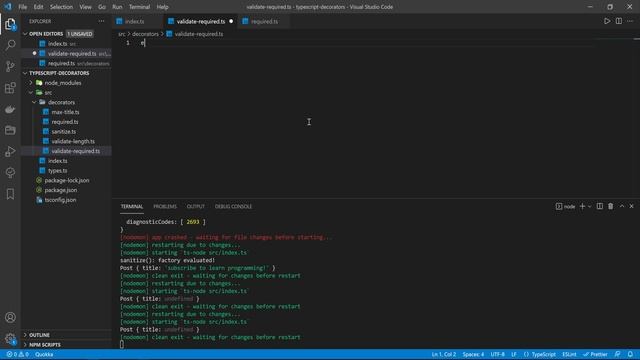The image size is (640, 360).
Task: Open the Docker view in activity bar
Action: click(x=10, y=109)
